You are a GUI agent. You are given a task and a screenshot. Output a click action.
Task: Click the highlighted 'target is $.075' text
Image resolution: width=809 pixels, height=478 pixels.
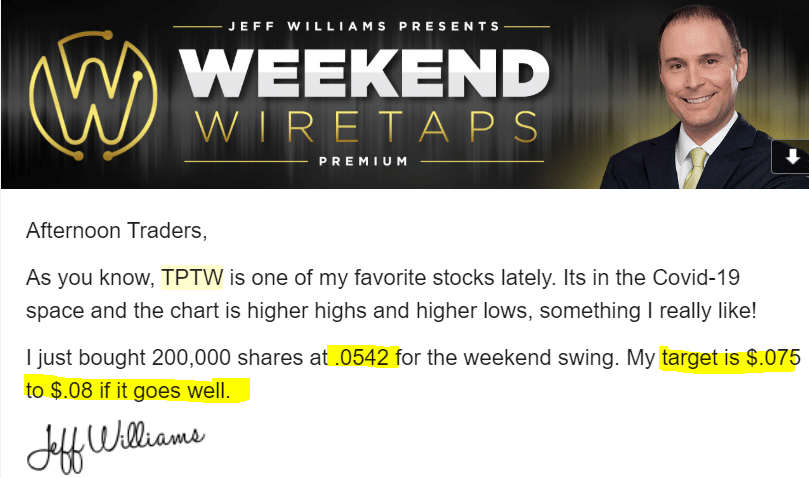pyautogui.click(x=731, y=357)
